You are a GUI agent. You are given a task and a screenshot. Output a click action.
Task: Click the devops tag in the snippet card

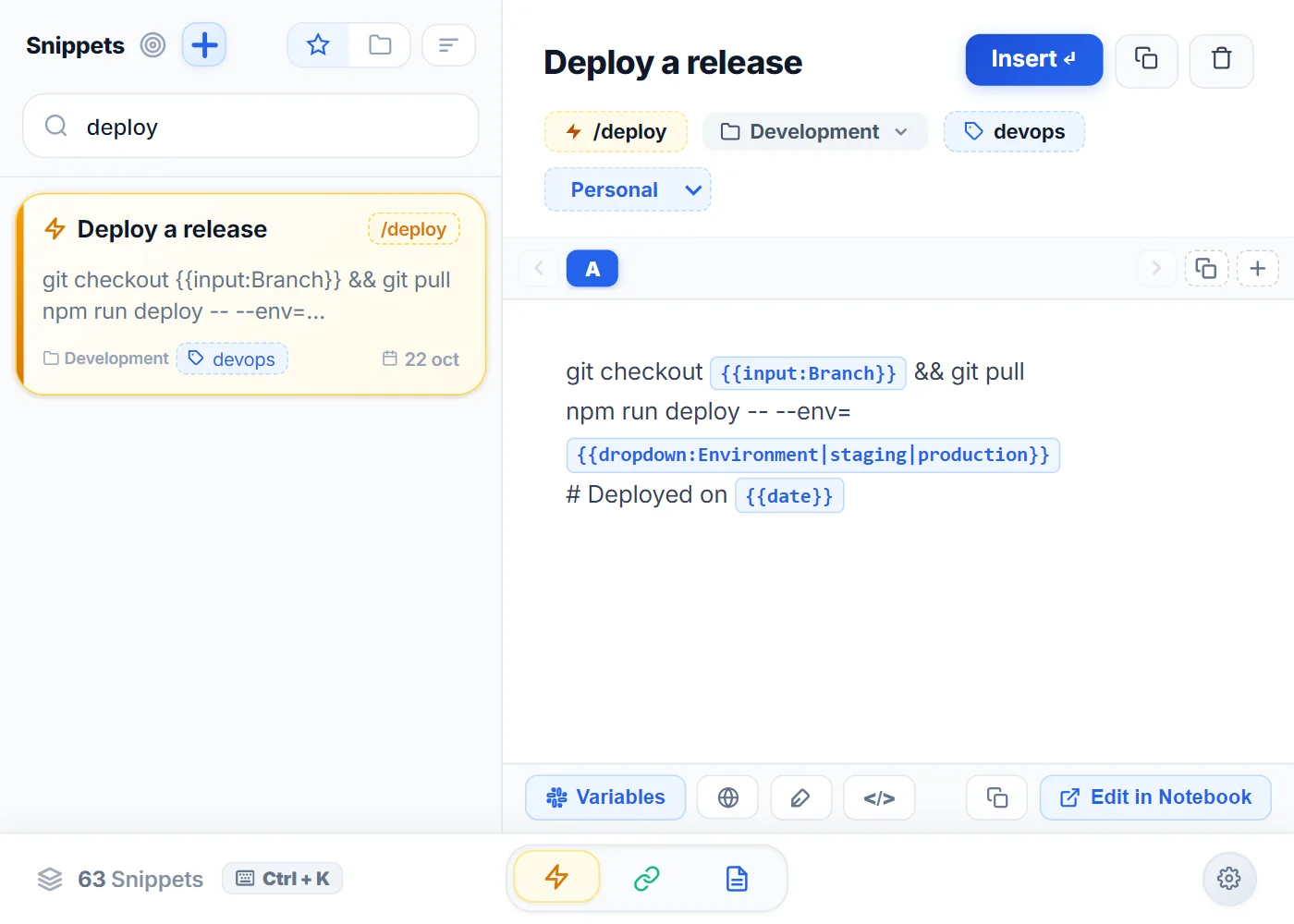point(232,359)
